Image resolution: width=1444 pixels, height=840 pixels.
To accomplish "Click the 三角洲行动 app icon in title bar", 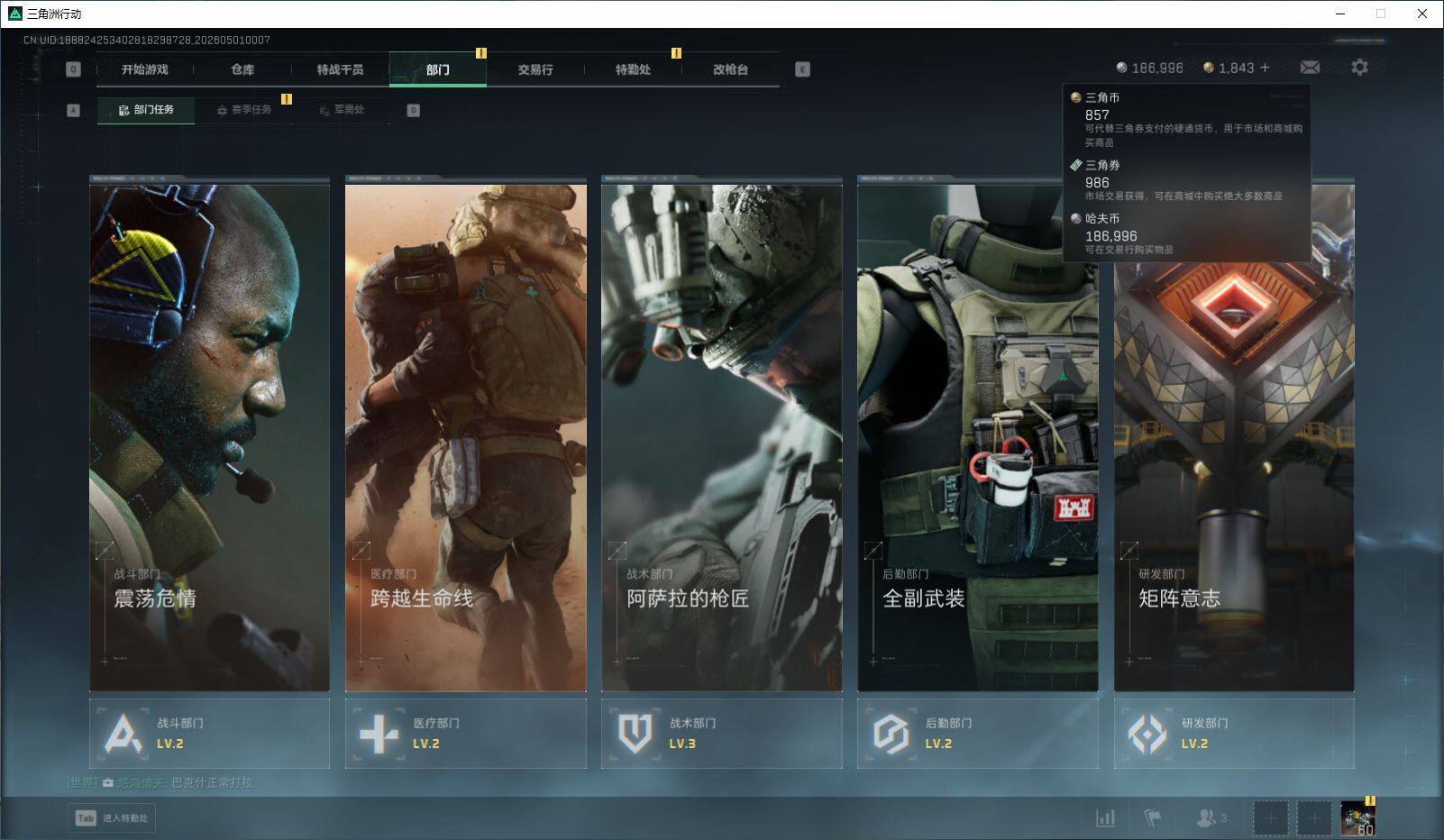I will pos(15,14).
